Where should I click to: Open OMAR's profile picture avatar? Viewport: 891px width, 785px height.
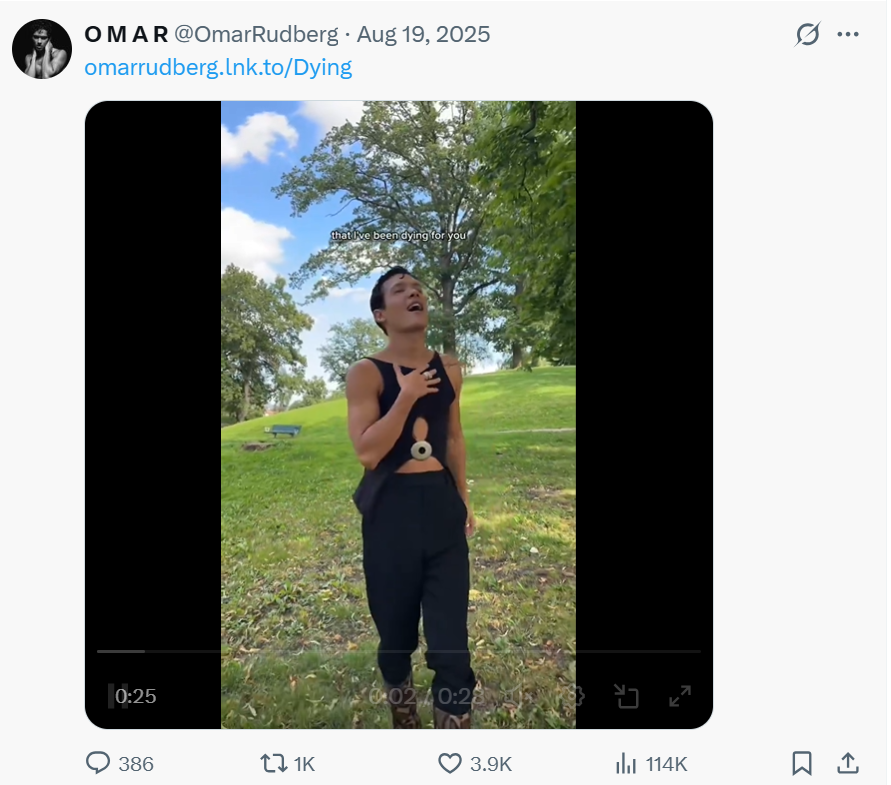tap(42, 48)
